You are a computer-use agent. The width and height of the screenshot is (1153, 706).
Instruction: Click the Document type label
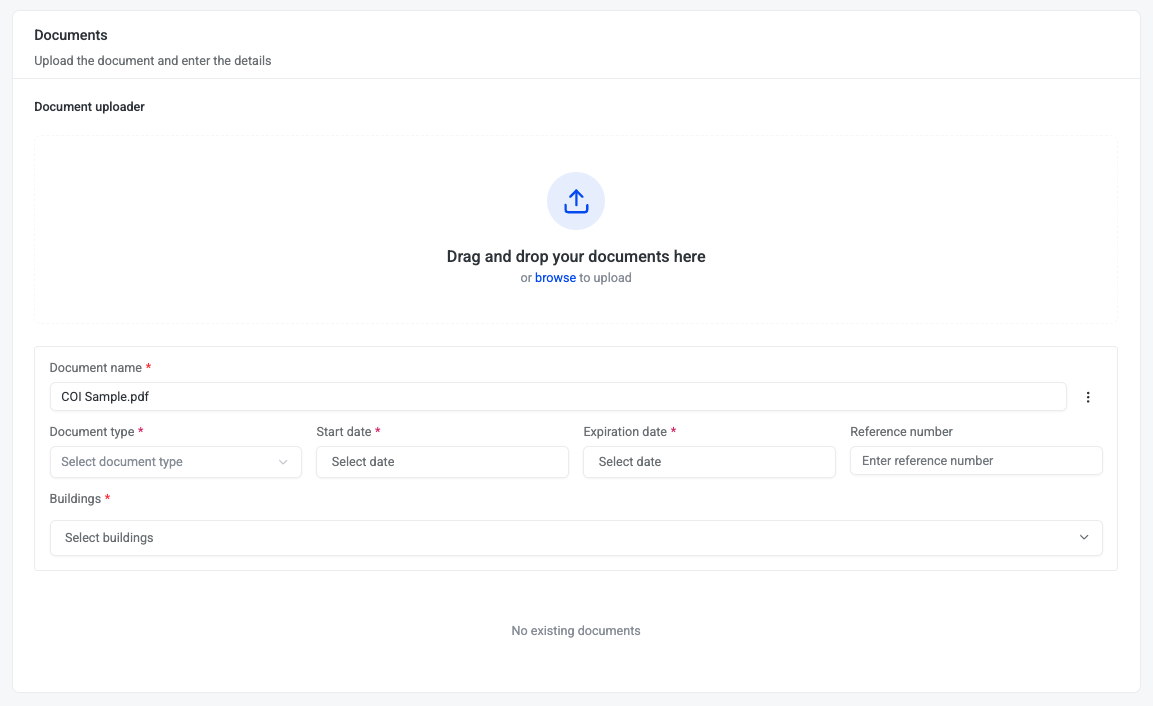(x=92, y=432)
